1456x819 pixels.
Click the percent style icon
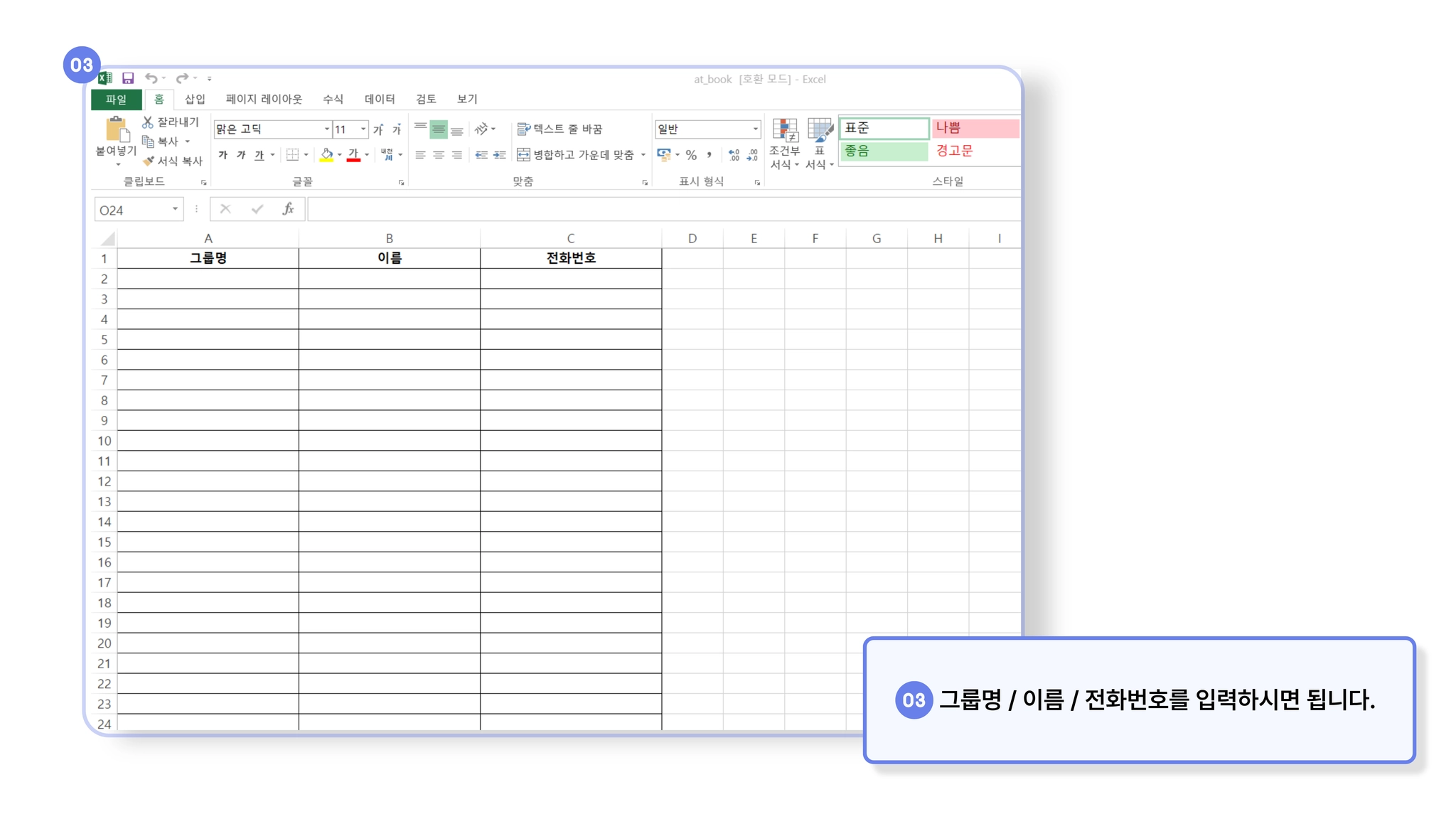pos(691,155)
